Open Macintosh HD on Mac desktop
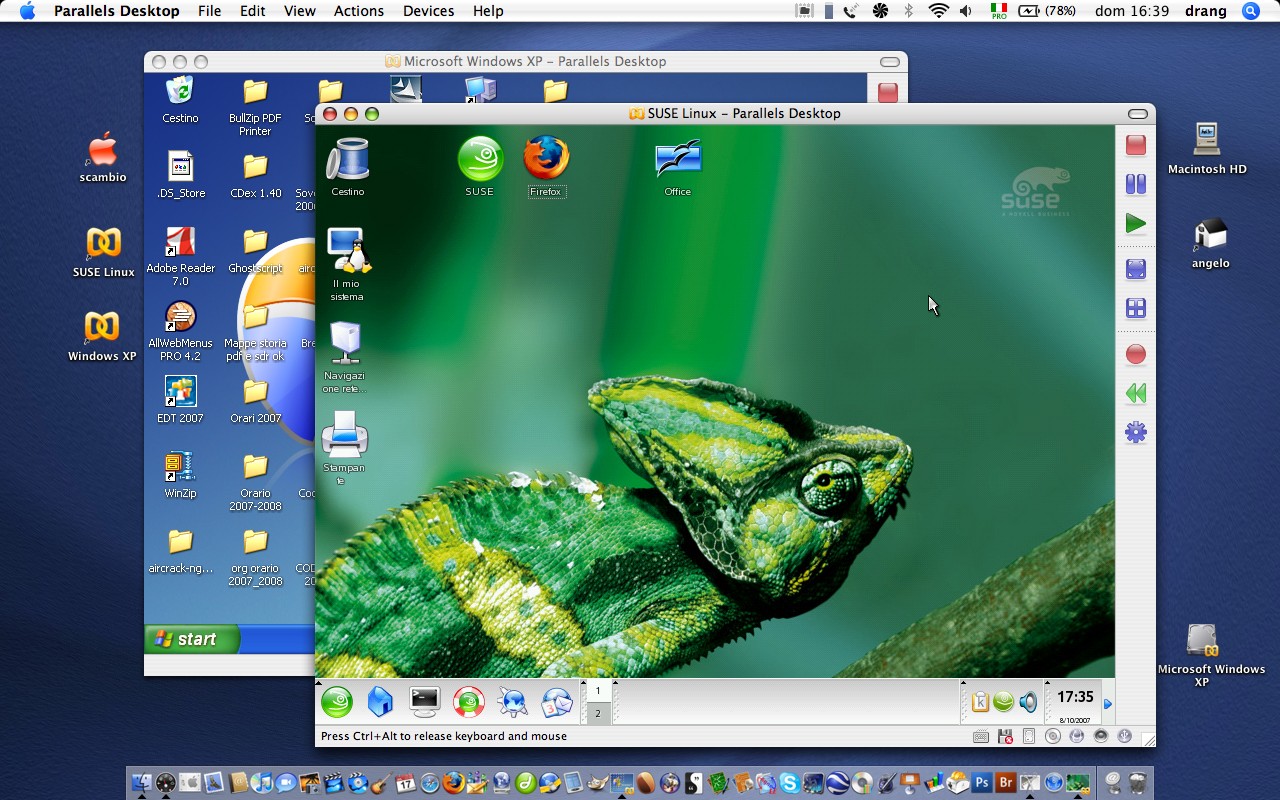This screenshot has height=800, width=1280. click(1207, 148)
